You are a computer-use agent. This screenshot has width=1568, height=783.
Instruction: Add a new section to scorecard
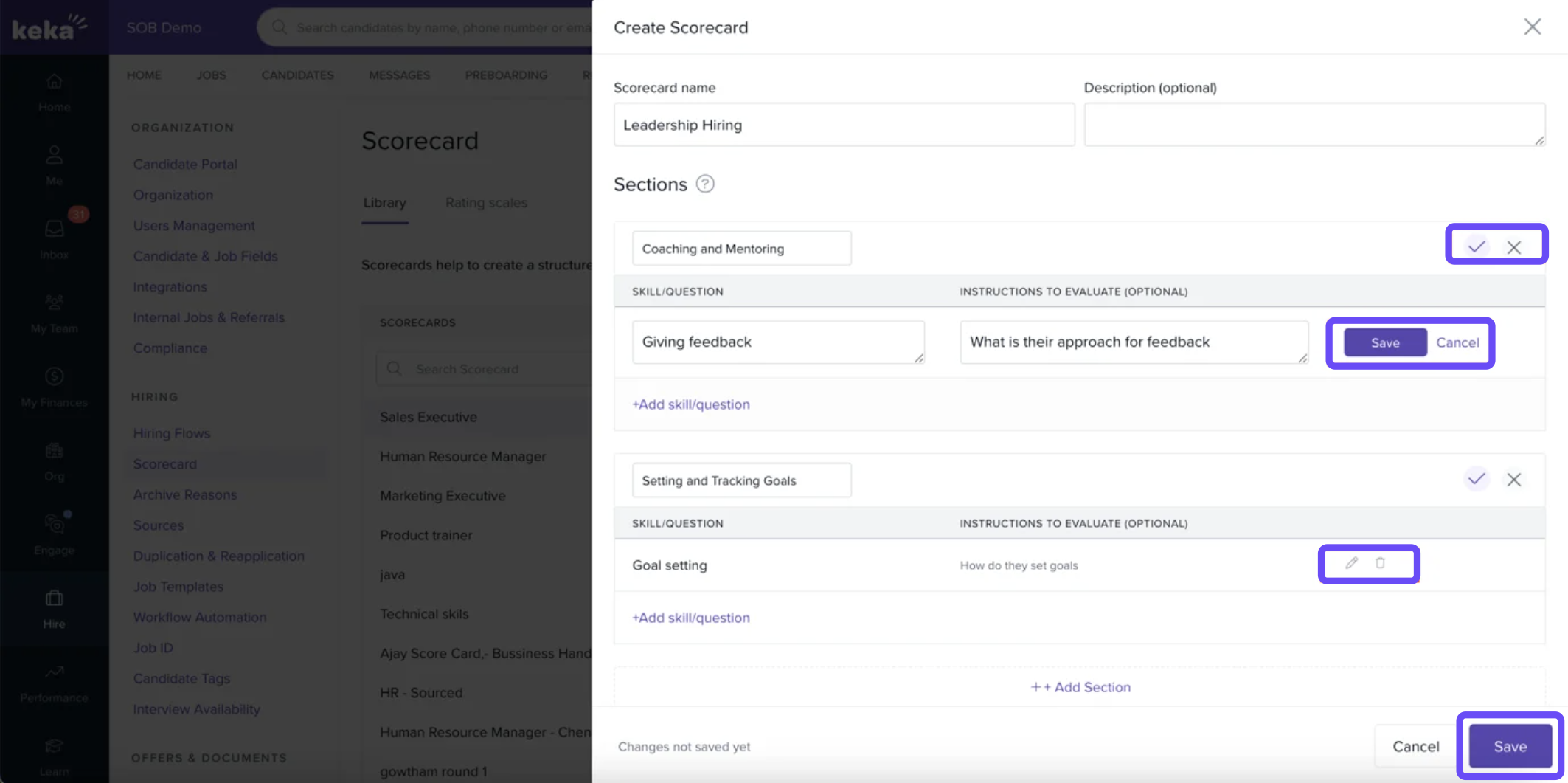point(1080,687)
